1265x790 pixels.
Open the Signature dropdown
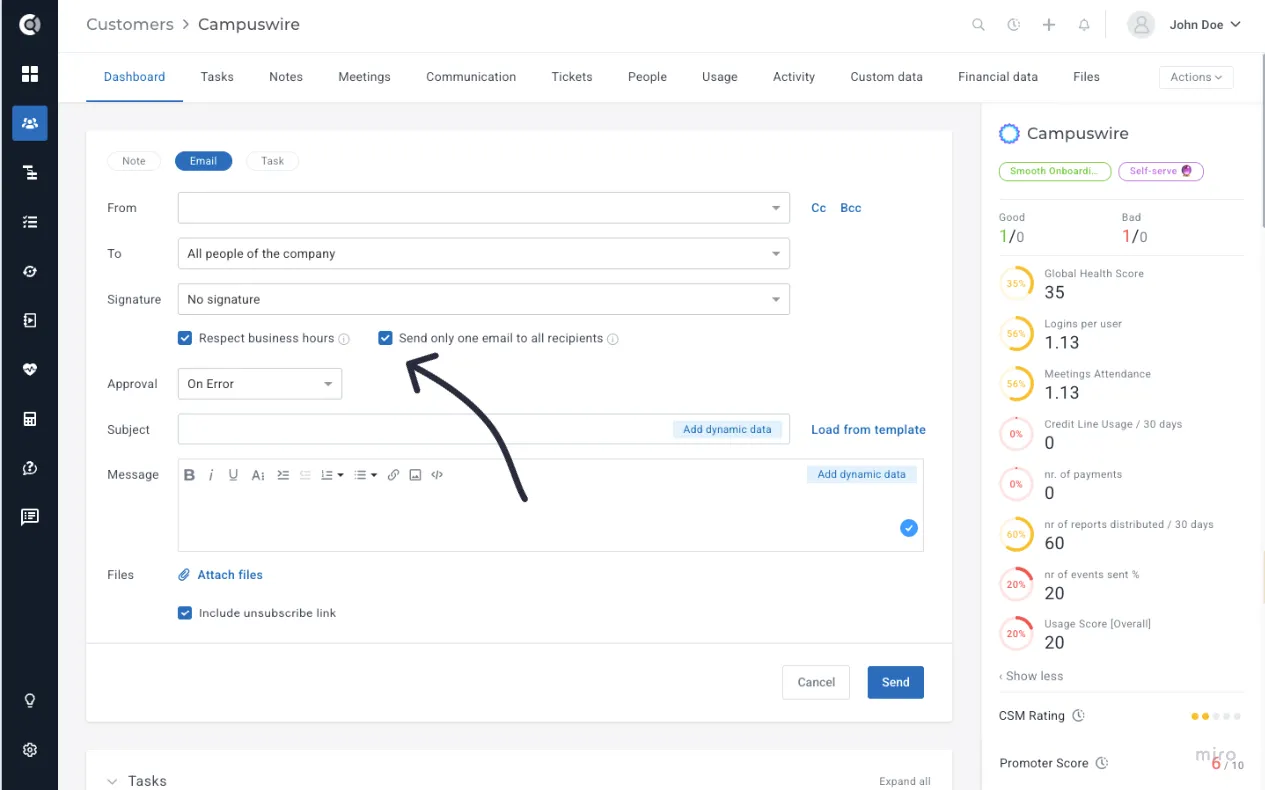(x=484, y=300)
